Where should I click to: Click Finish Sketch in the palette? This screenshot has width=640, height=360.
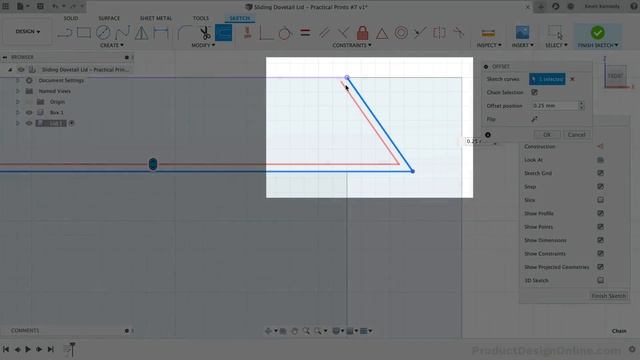pyautogui.click(x=608, y=296)
